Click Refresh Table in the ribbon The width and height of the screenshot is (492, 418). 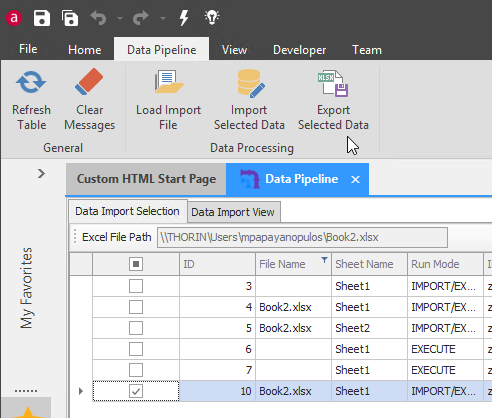pyautogui.click(x=31, y=99)
